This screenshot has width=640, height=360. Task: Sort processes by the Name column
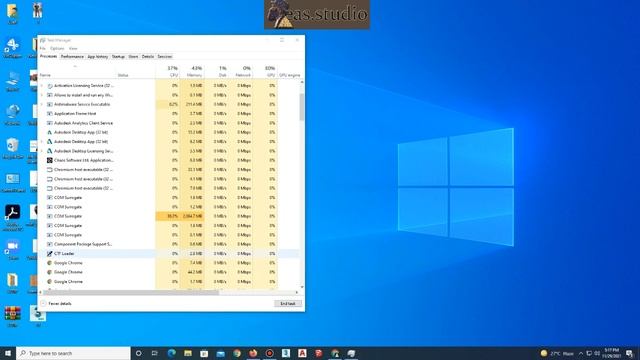(78, 71)
